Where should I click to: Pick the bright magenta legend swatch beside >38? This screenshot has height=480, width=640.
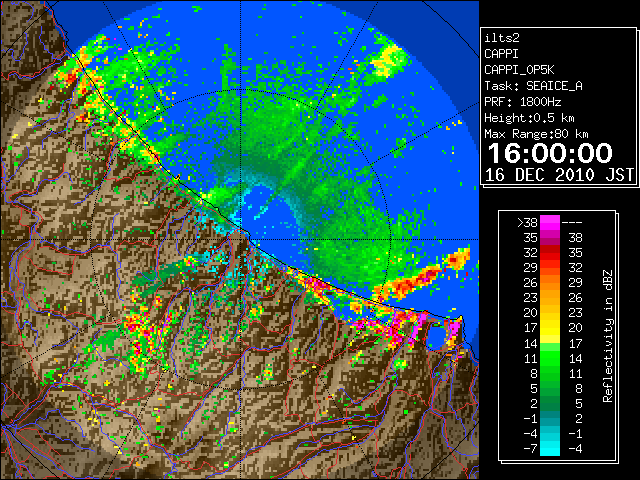tap(550, 222)
